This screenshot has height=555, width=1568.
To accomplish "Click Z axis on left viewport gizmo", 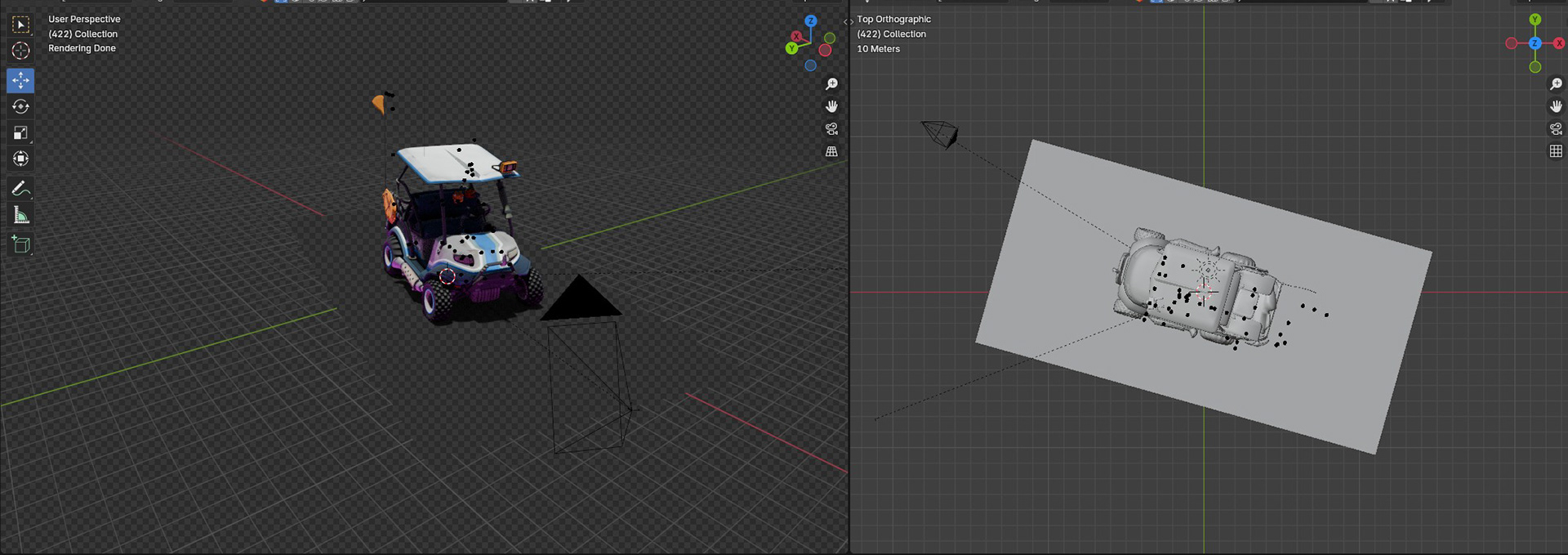I will (x=810, y=21).
